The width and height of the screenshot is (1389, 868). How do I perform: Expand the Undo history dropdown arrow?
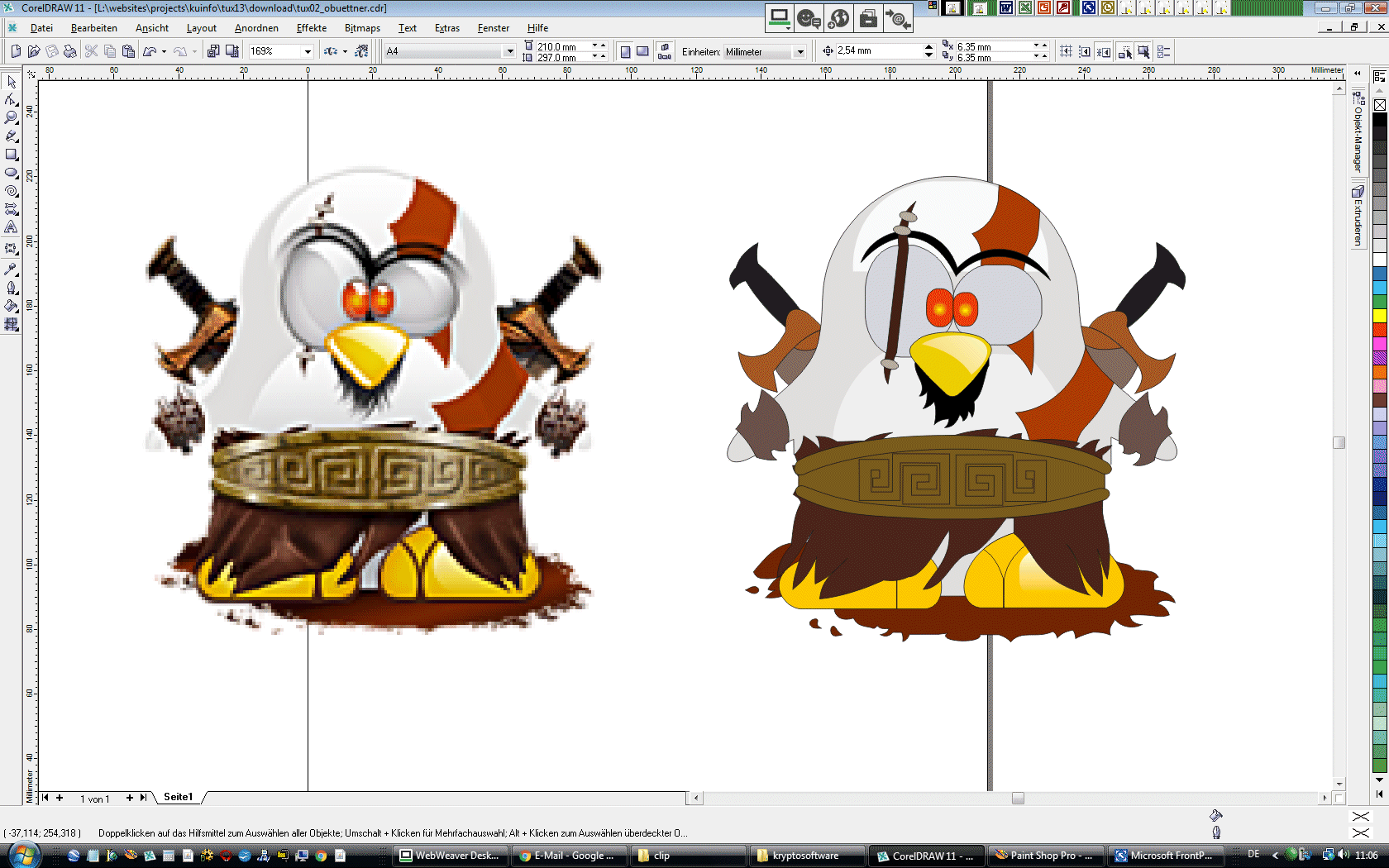164,51
